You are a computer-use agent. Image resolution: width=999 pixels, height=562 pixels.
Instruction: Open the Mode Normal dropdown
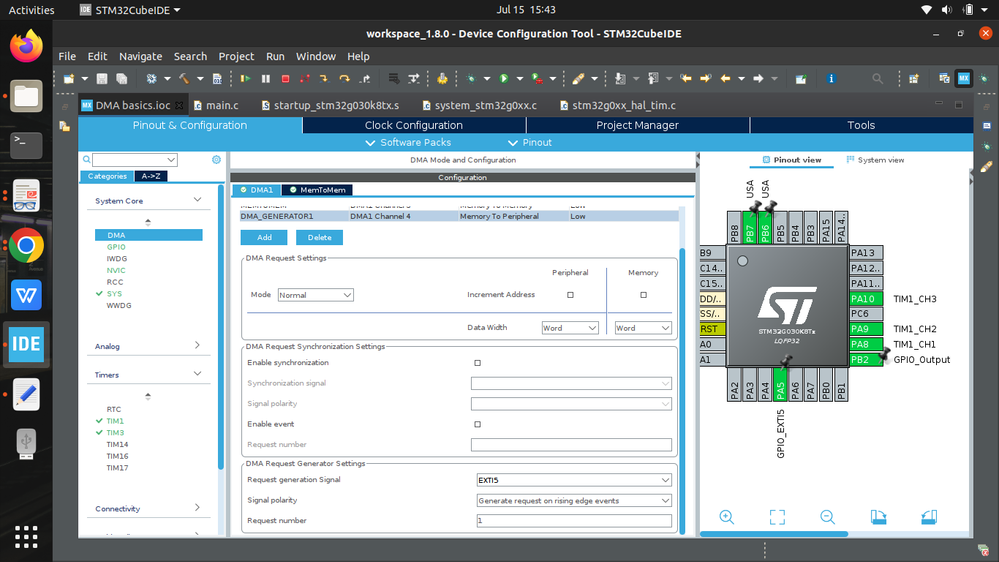[315, 295]
